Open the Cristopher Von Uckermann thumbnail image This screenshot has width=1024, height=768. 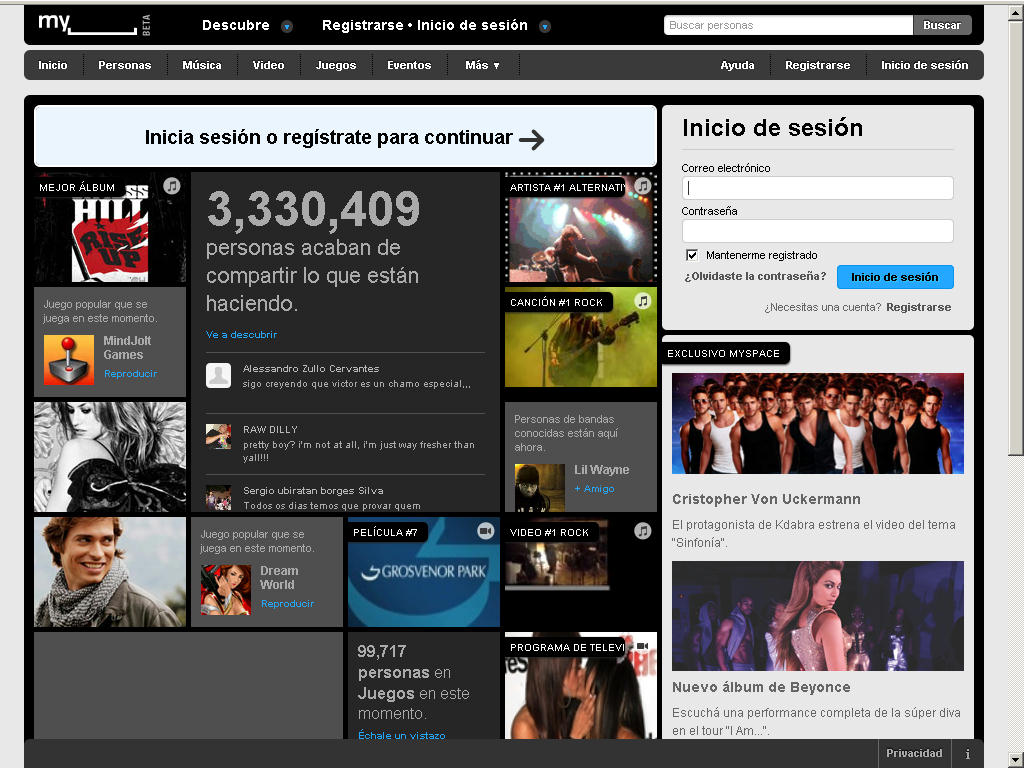(818, 423)
